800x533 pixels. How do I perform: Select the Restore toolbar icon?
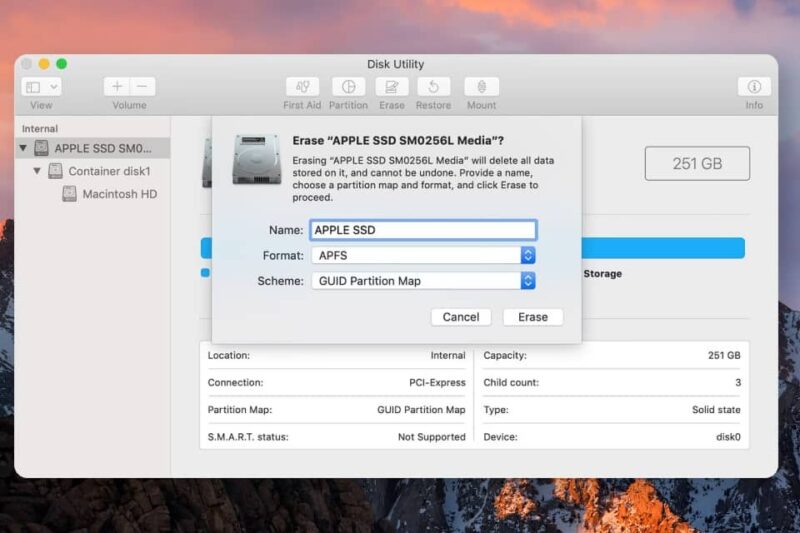[434, 87]
